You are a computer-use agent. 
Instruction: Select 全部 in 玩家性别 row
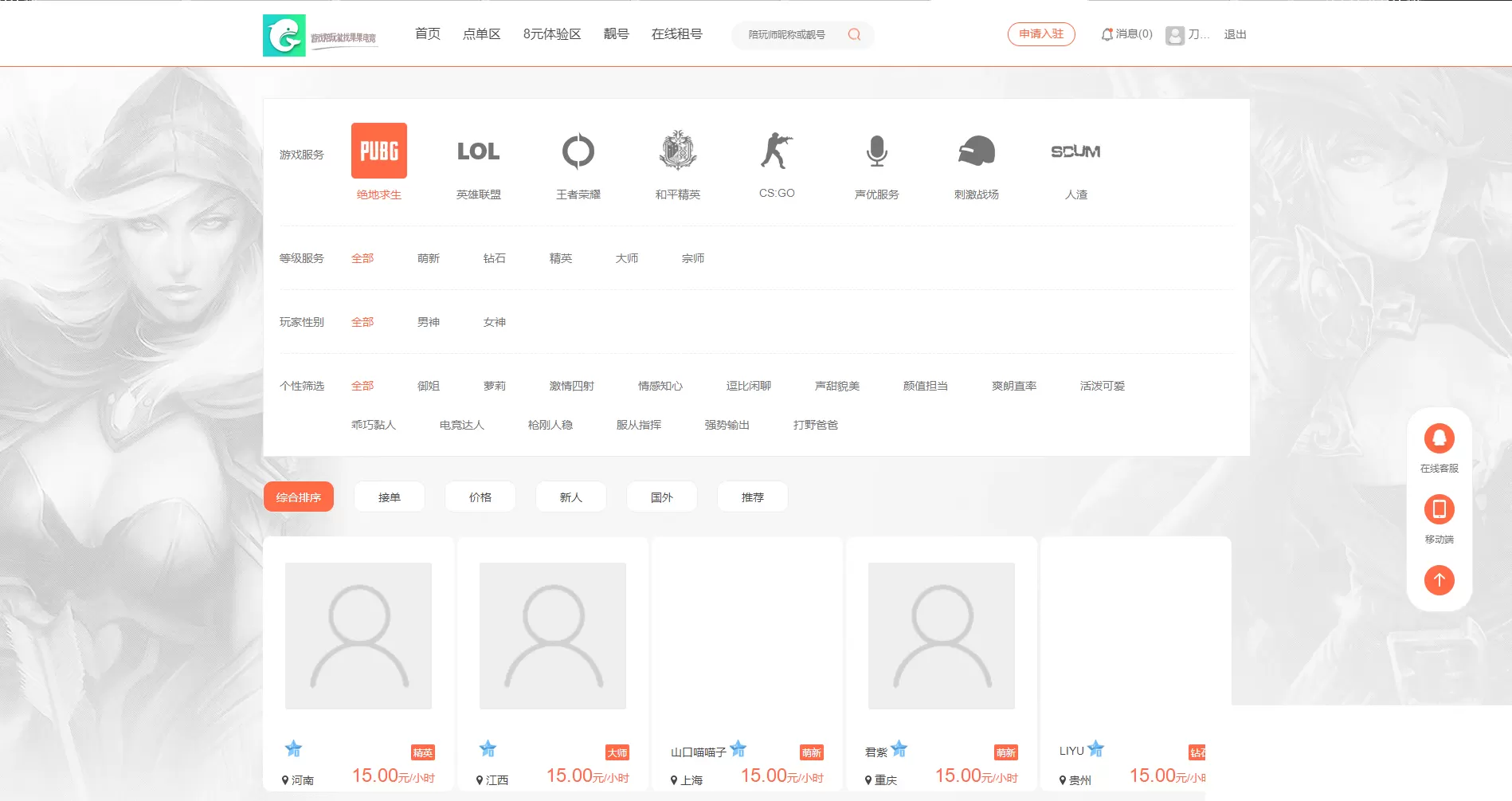362,322
